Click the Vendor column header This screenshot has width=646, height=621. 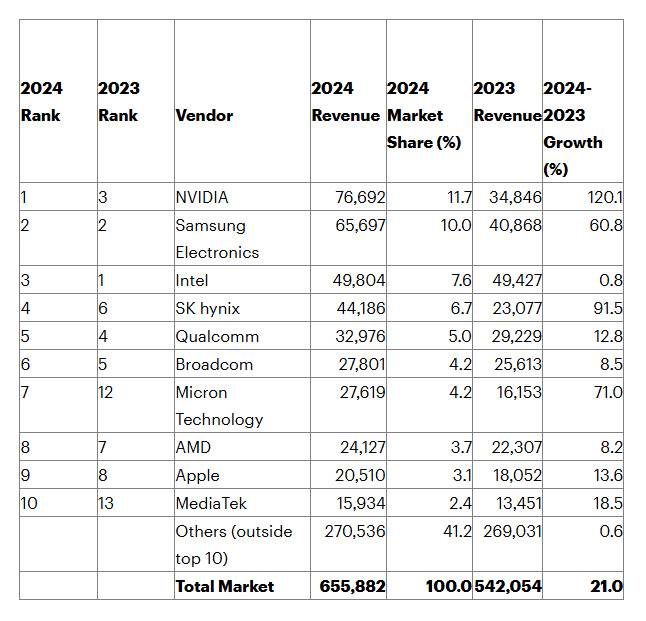pyautogui.click(x=204, y=115)
